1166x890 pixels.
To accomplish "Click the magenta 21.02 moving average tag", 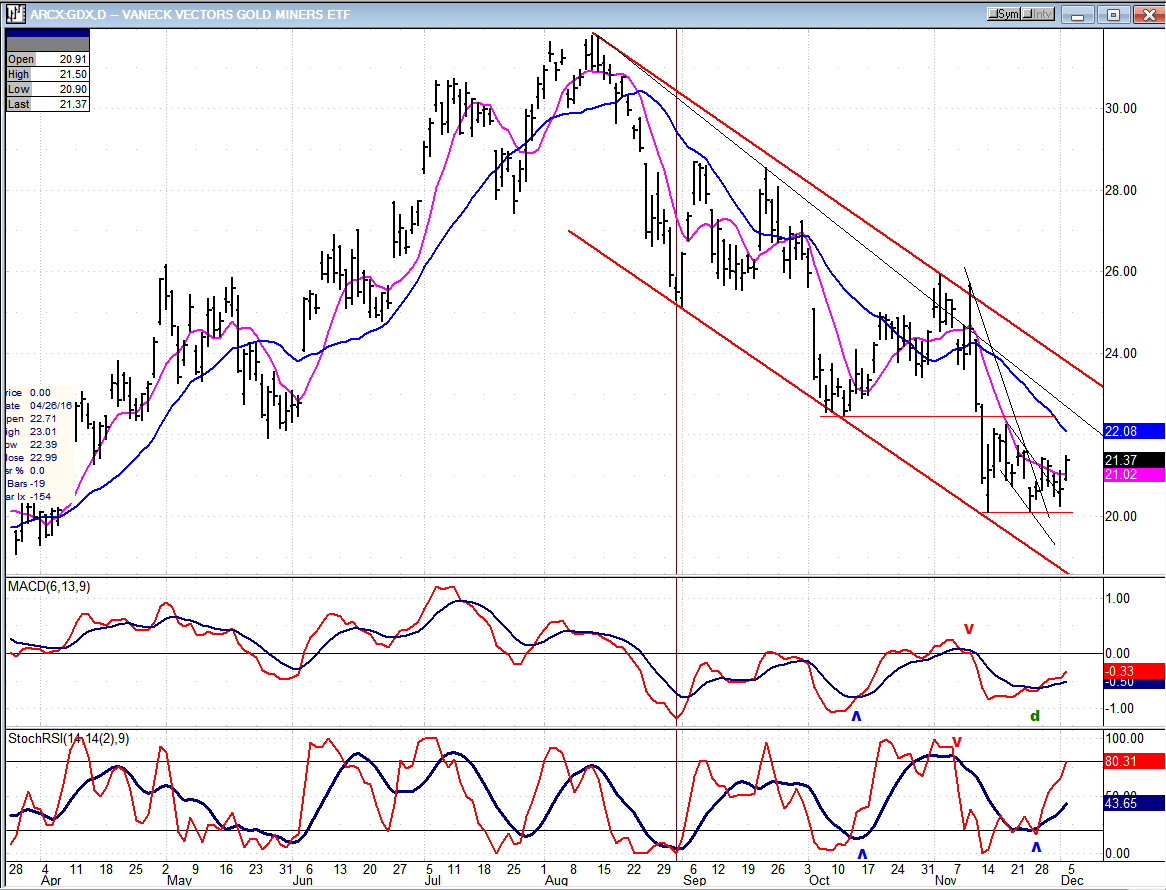I will click(x=1134, y=475).
